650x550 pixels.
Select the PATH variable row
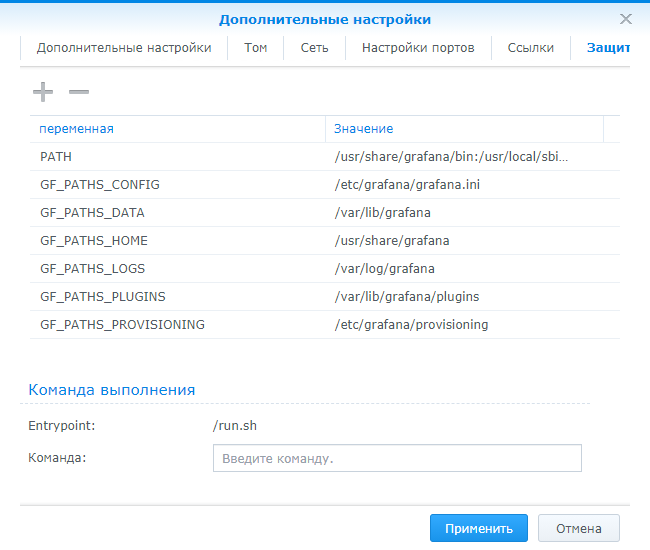click(56, 157)
